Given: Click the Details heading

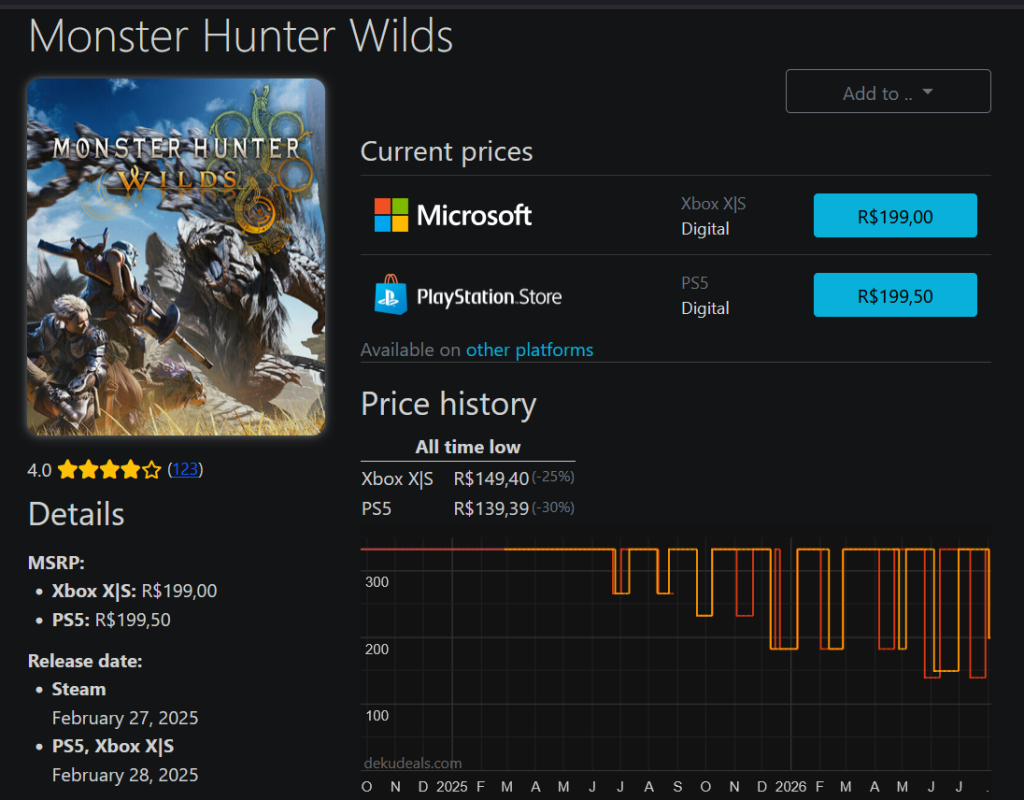Looking at the screenshot, I should [x=76, y=514].
